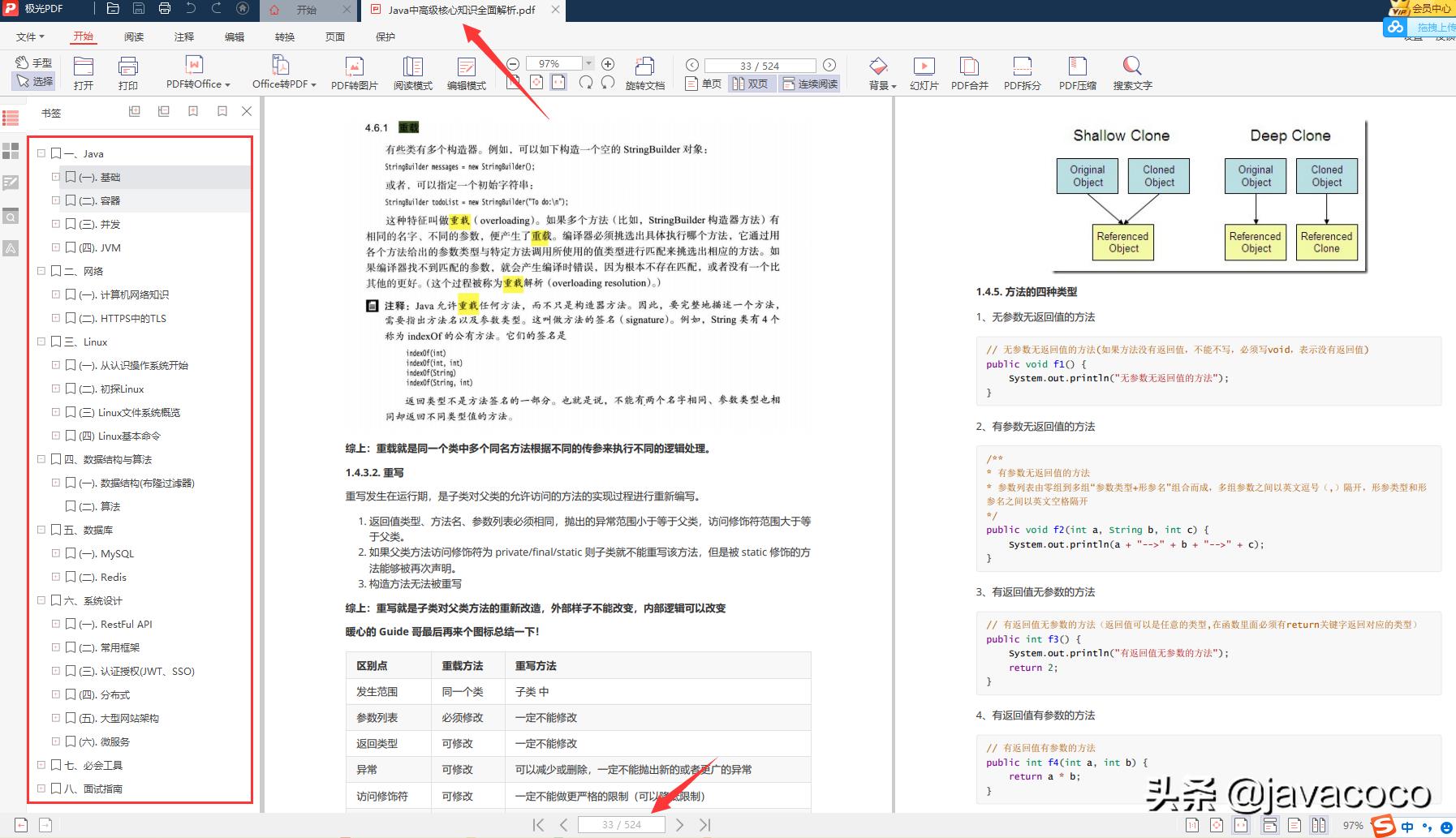The width and height of the screenshot is (1456, 838).
Task: Print document using 打印 button
Action: tap(128, 72)
